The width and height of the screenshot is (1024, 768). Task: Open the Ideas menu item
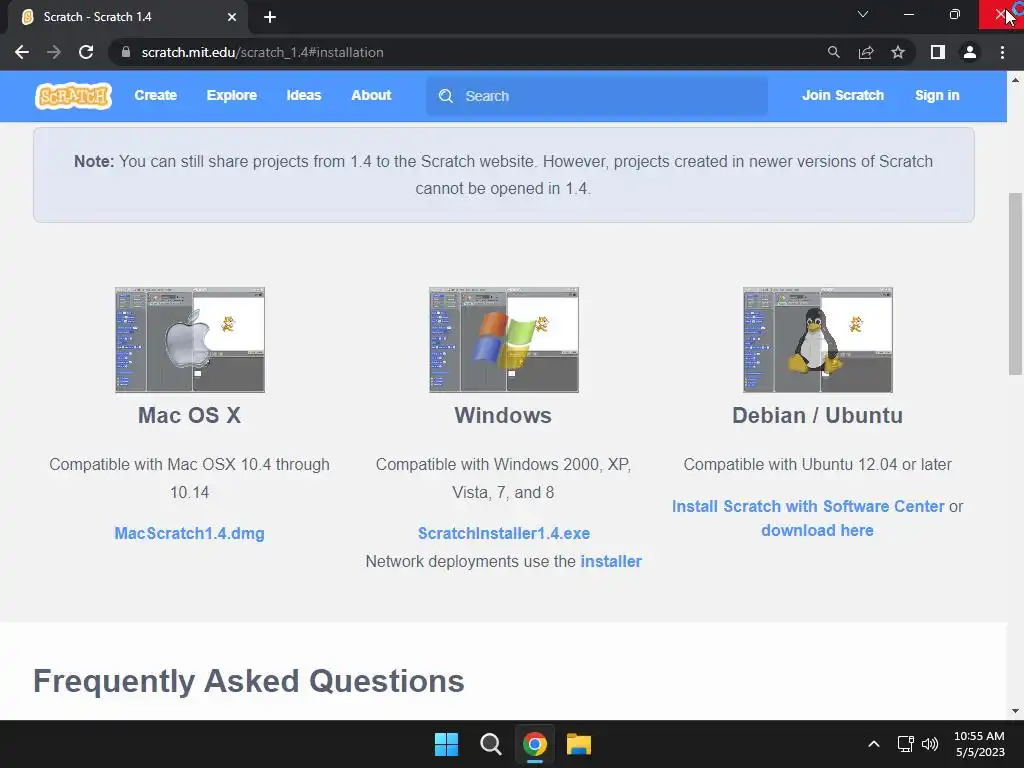[304, 95]
